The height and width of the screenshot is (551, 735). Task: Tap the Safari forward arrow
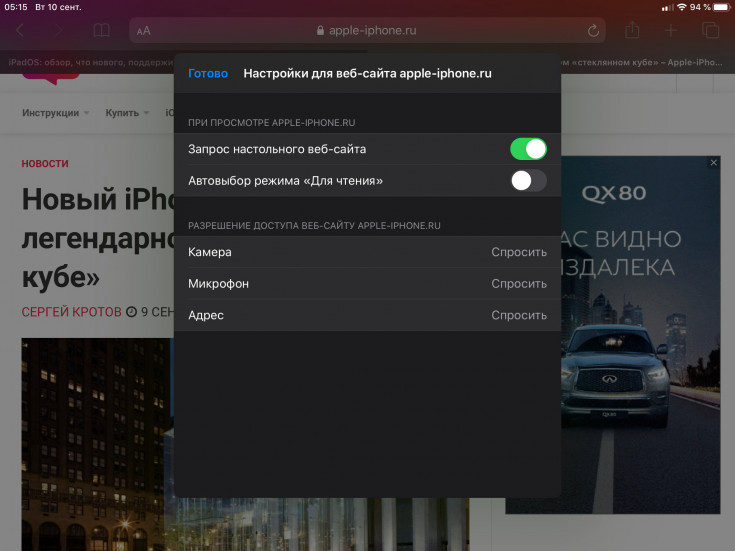coord(59,31)
